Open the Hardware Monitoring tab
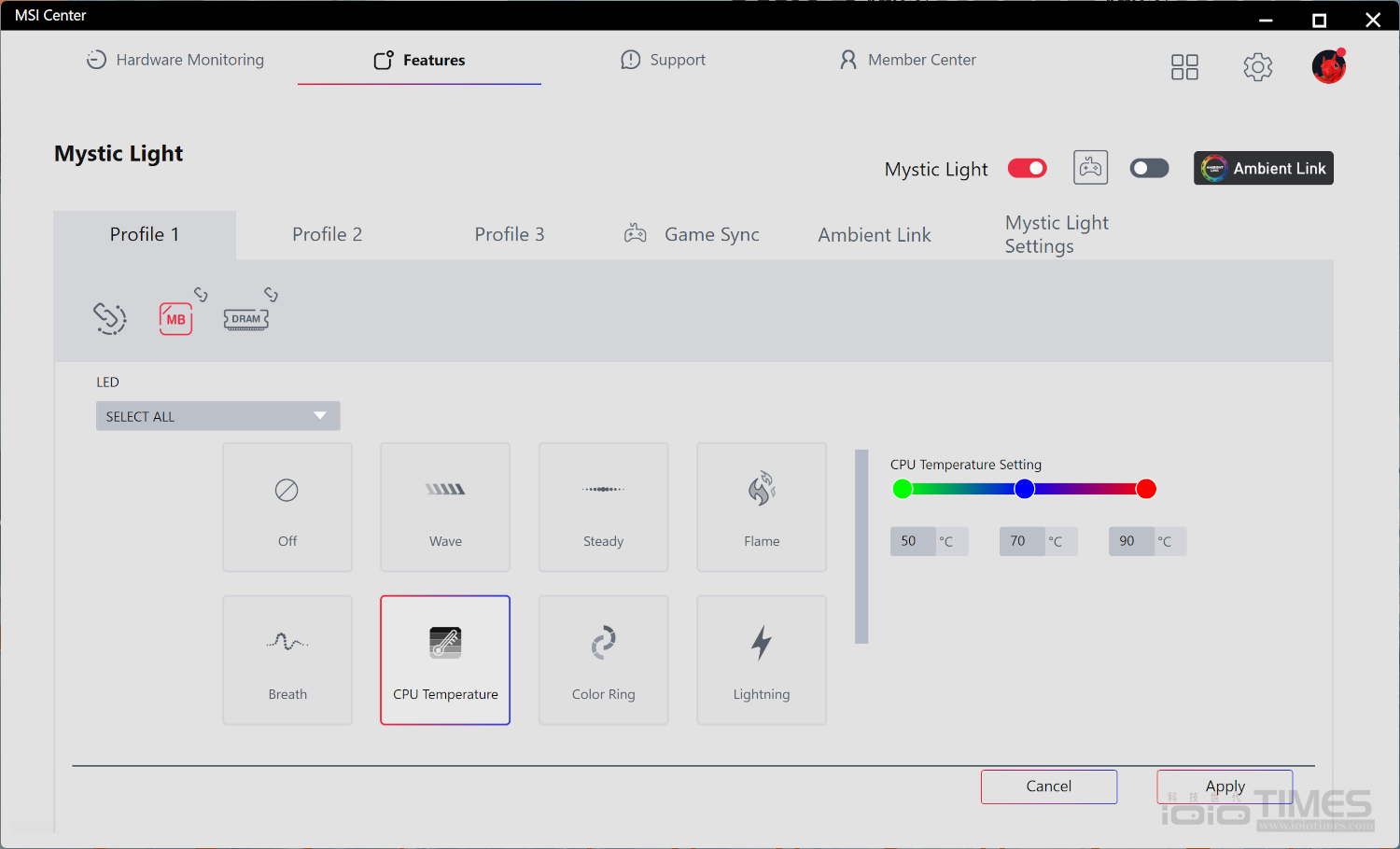The height and width of the screenshot is (849, 1400). pos(175,60)
